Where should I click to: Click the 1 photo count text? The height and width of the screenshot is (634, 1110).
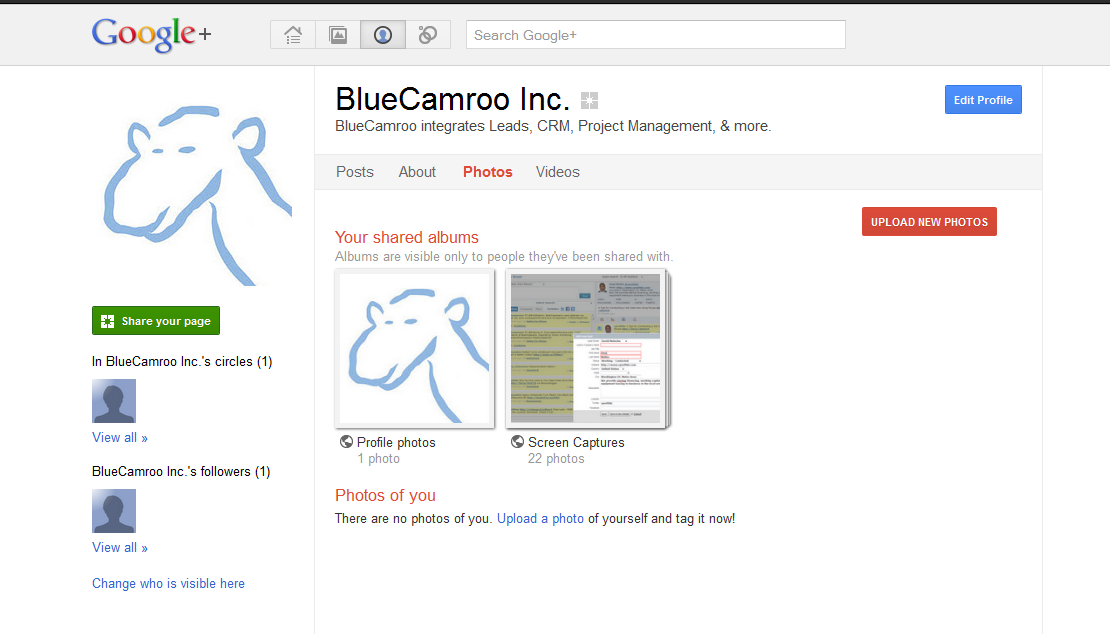379,459
